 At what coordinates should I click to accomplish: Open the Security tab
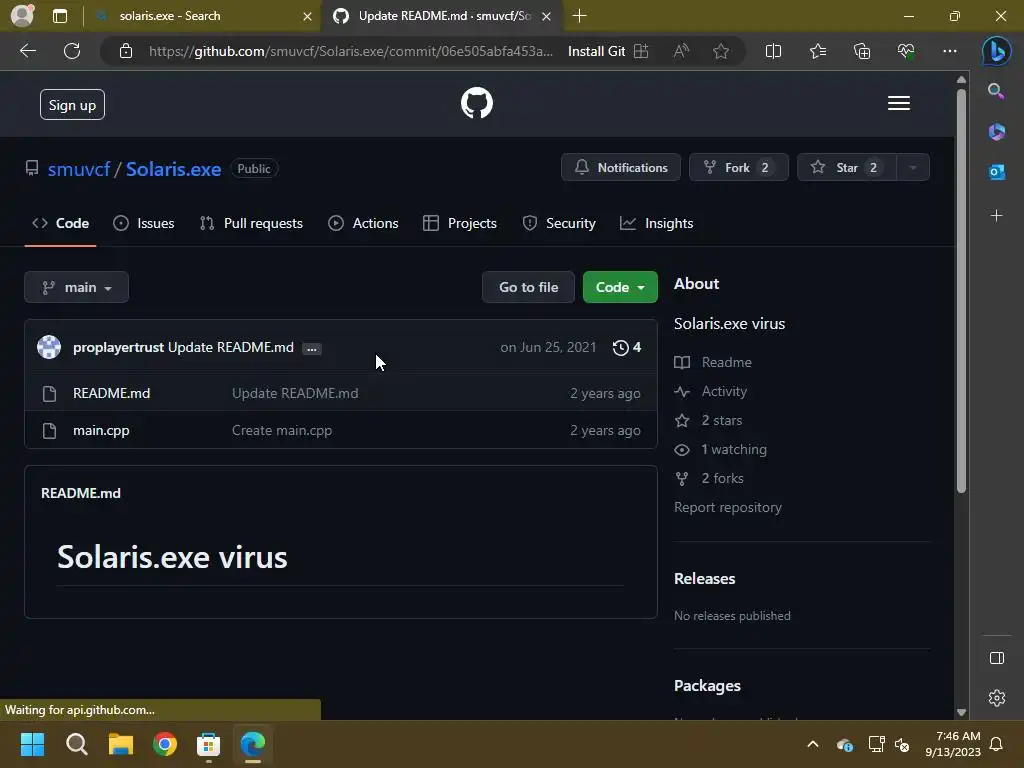click(x=559, y=223)
